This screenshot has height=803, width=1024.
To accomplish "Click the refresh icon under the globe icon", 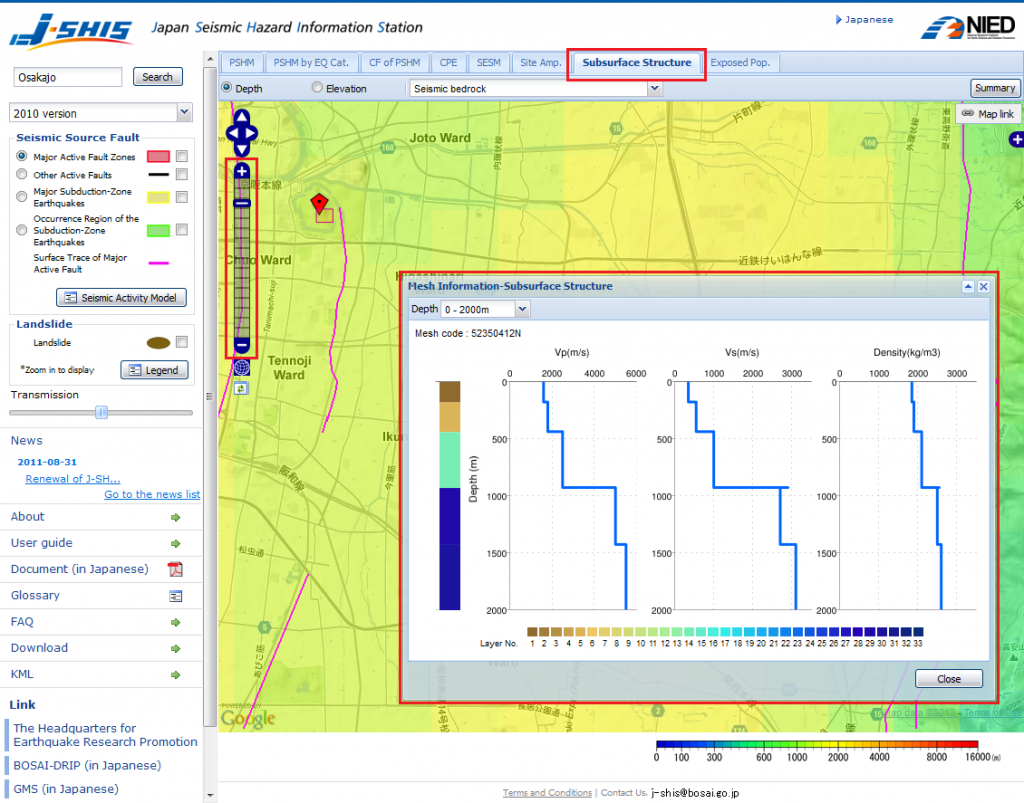I will pyautogui.click(x=240, y=388).
